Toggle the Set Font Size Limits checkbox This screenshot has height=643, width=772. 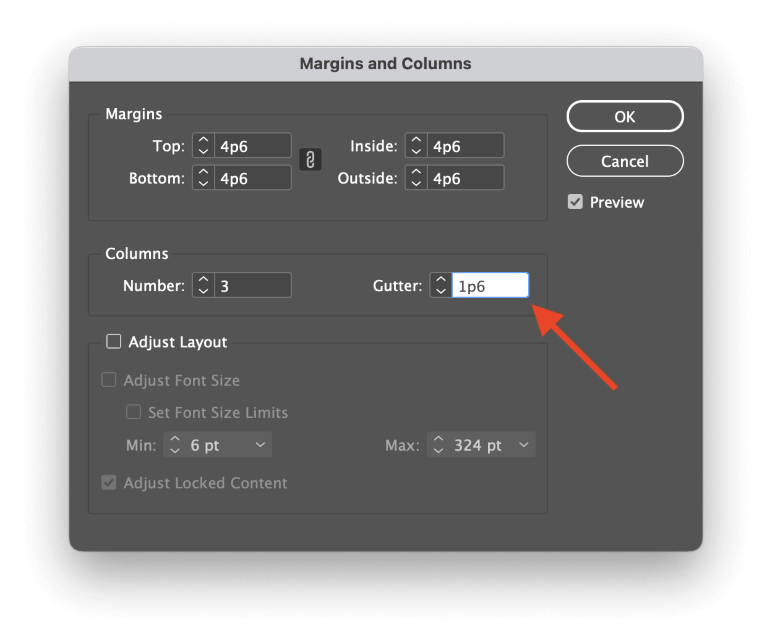(x=133, y=412)
